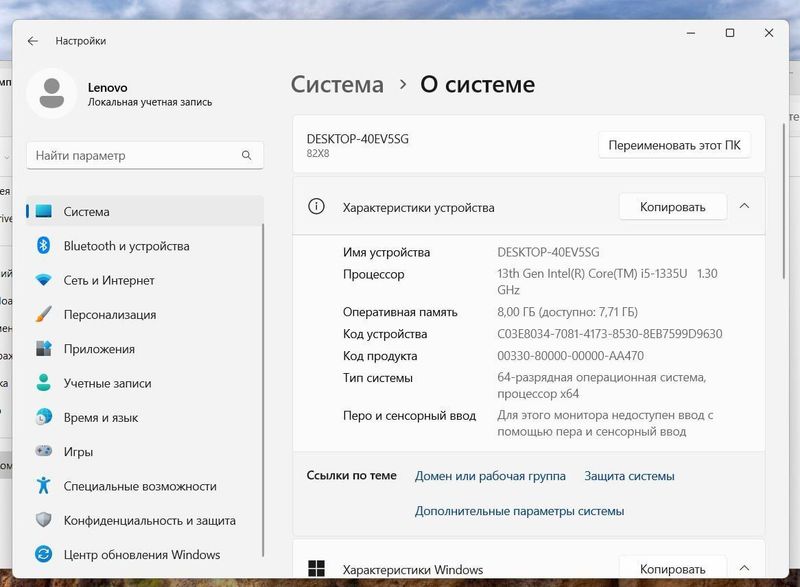800x587 pixels.
Task: Click the 64-разрядная операционная система value
Action: pos(602,386)
